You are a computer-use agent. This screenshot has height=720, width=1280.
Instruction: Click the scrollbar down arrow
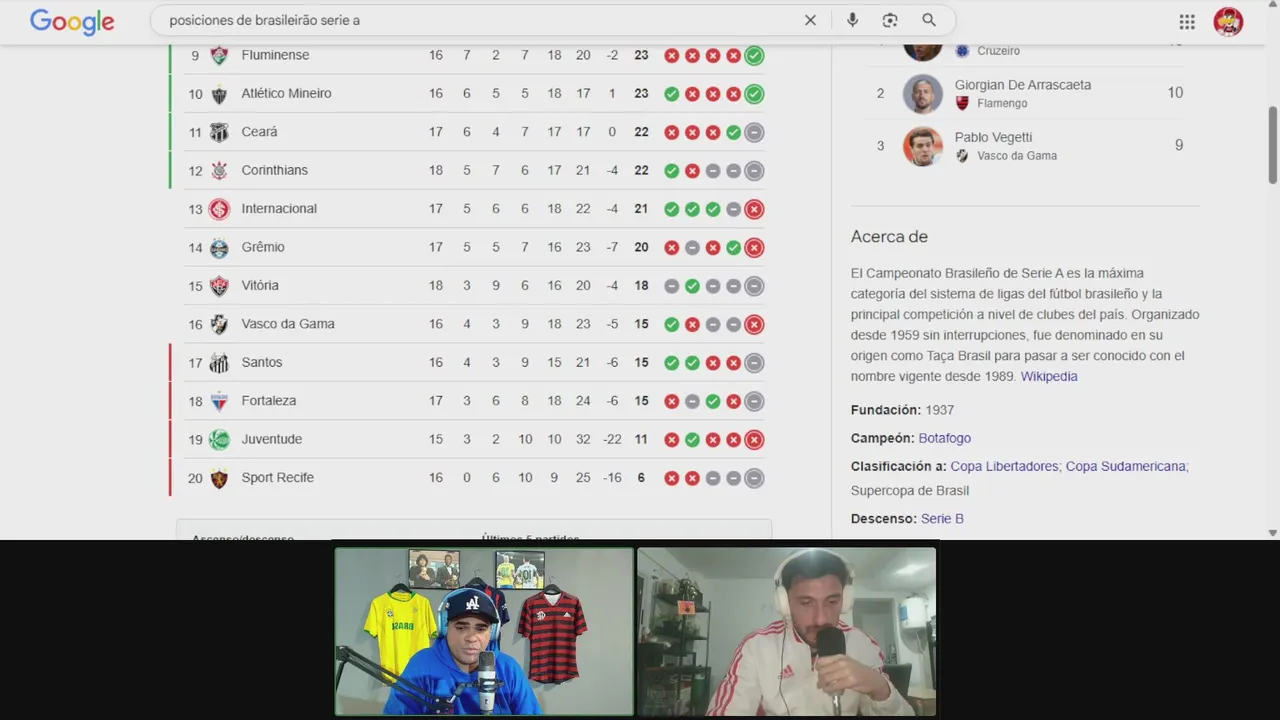(x=1272, y=533)
